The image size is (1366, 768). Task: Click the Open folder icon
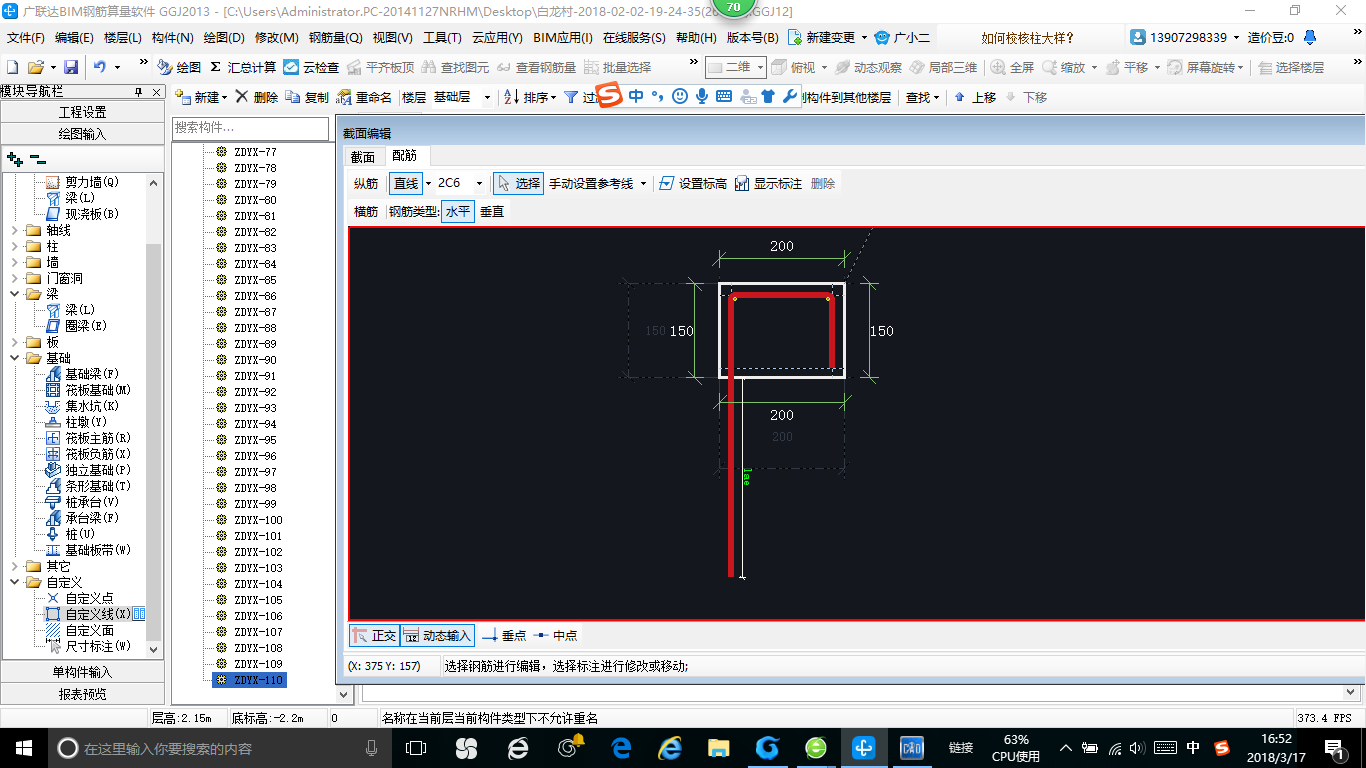(35, 67)
